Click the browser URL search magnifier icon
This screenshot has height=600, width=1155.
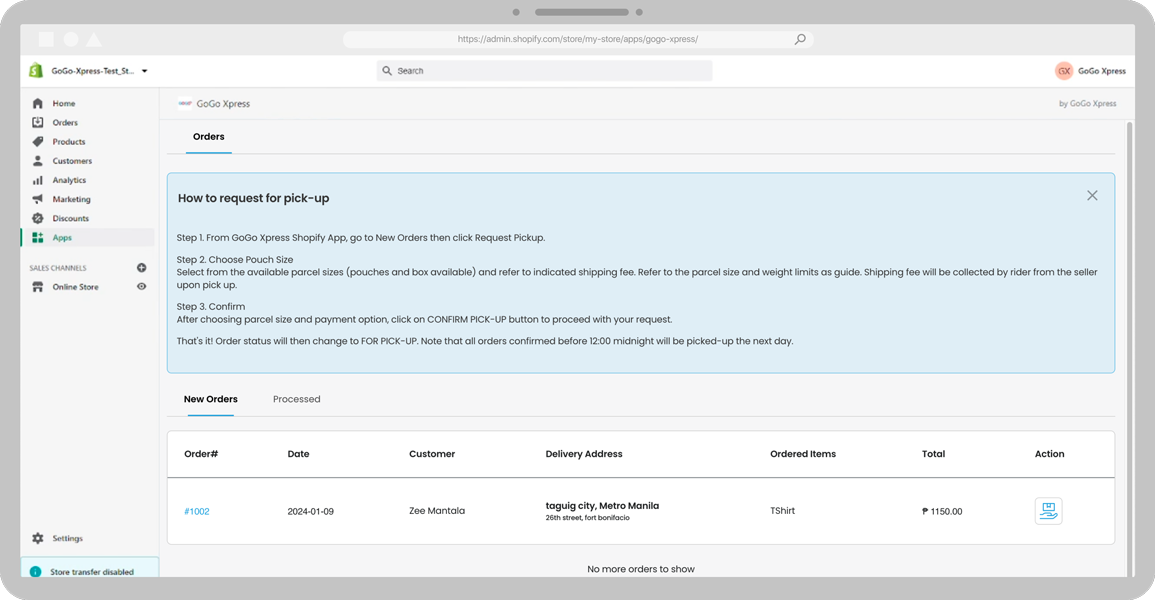(800, 39)
